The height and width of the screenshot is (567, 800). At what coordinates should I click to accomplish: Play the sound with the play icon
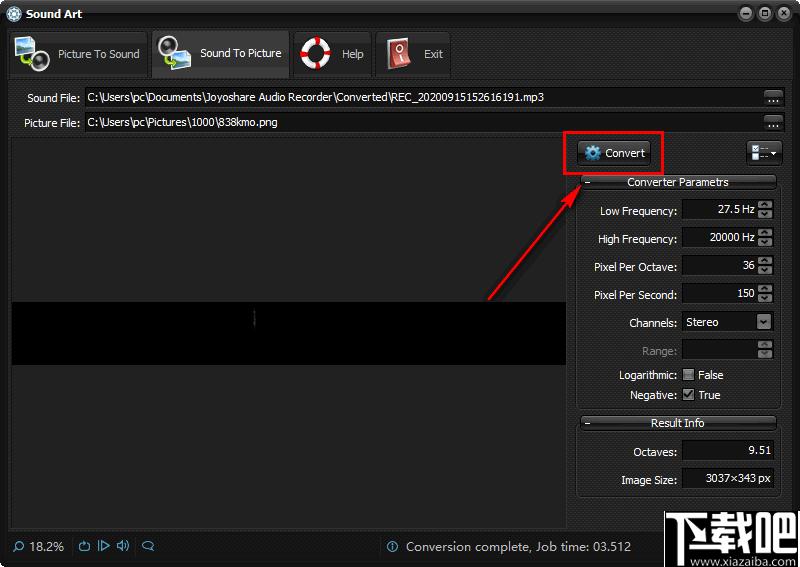[x=104, y=546]
